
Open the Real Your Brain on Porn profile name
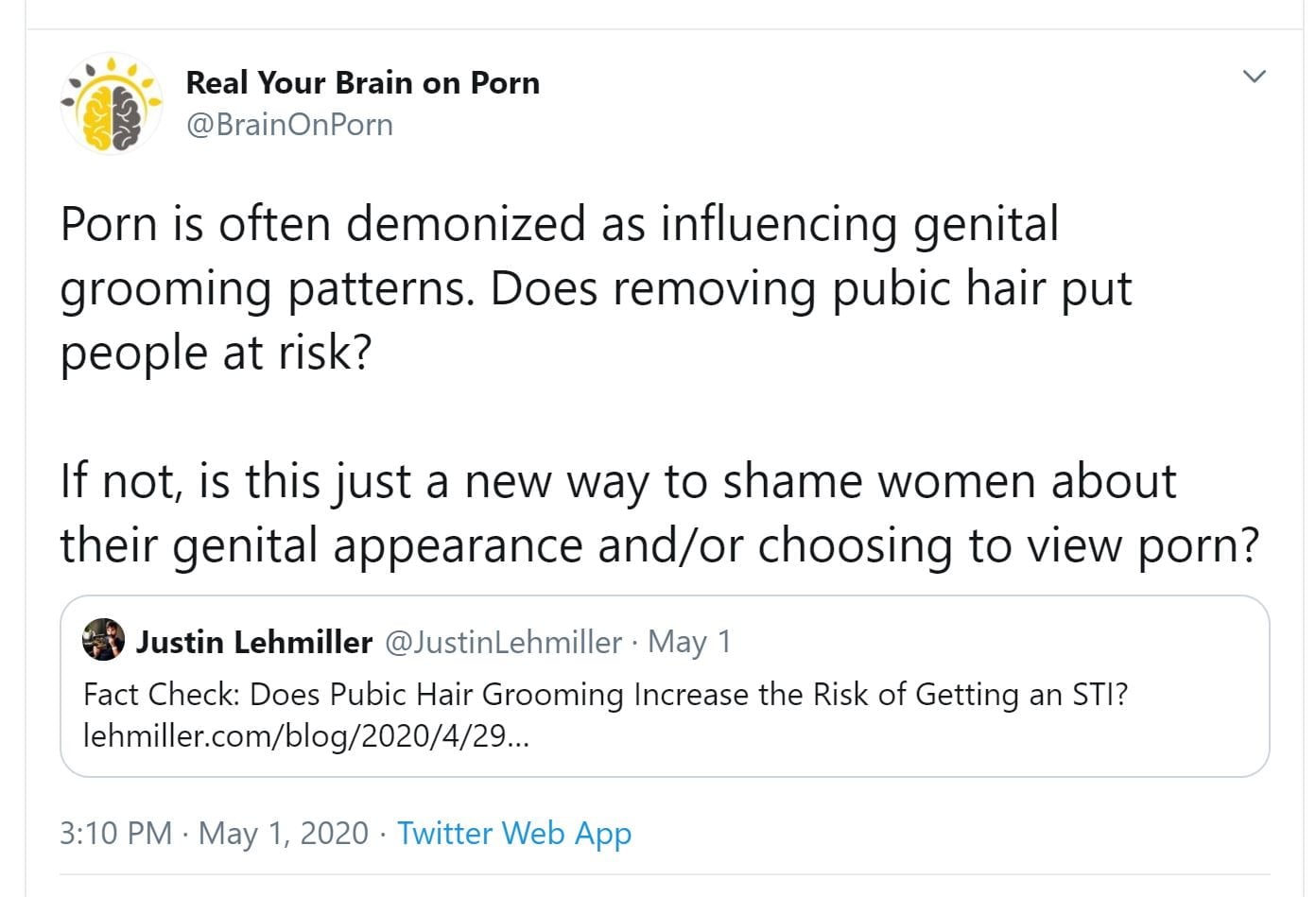(x=362, y=83)
